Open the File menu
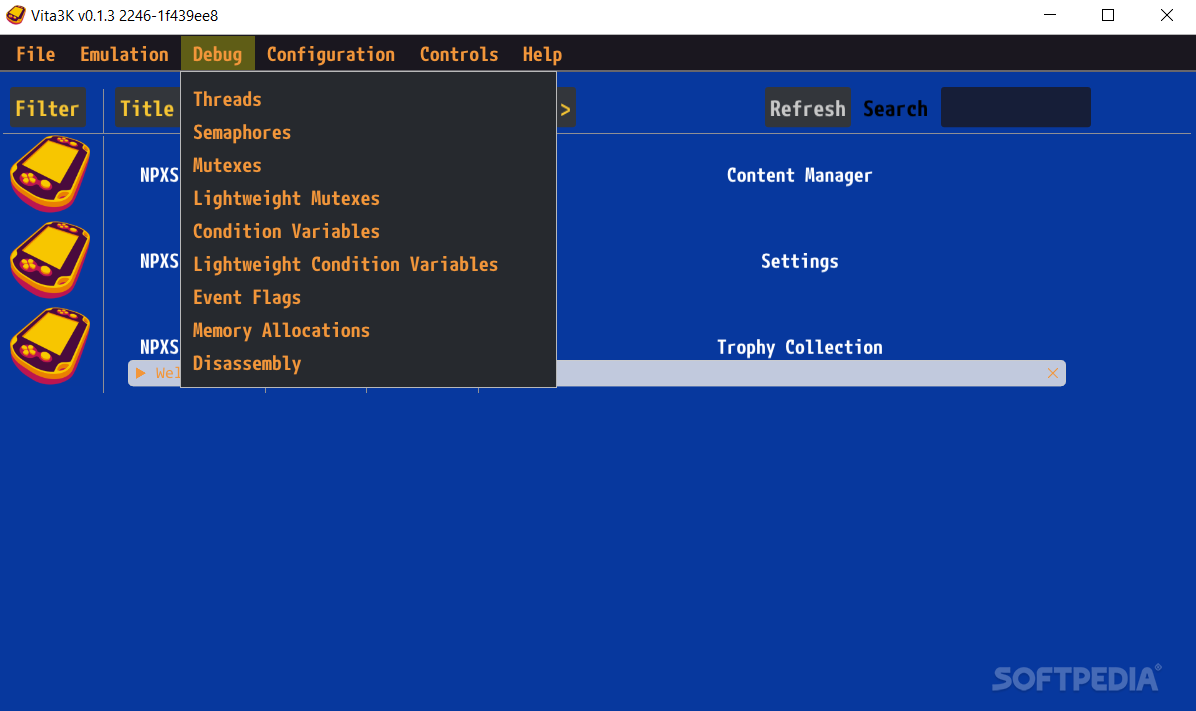Screen dimensions: 1196x711 [35, 54]
